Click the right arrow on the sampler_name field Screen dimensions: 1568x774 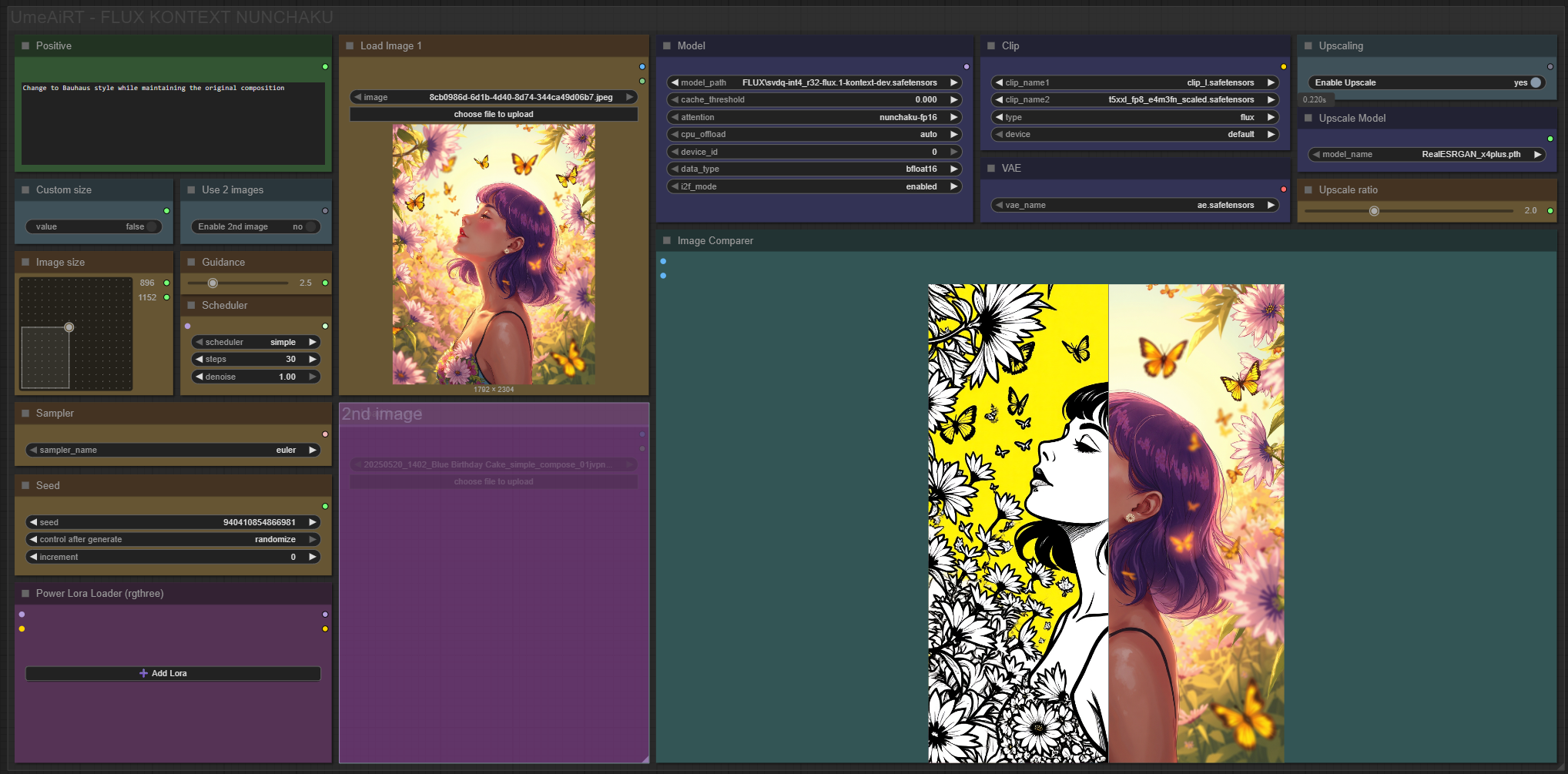tap(312, 451)
